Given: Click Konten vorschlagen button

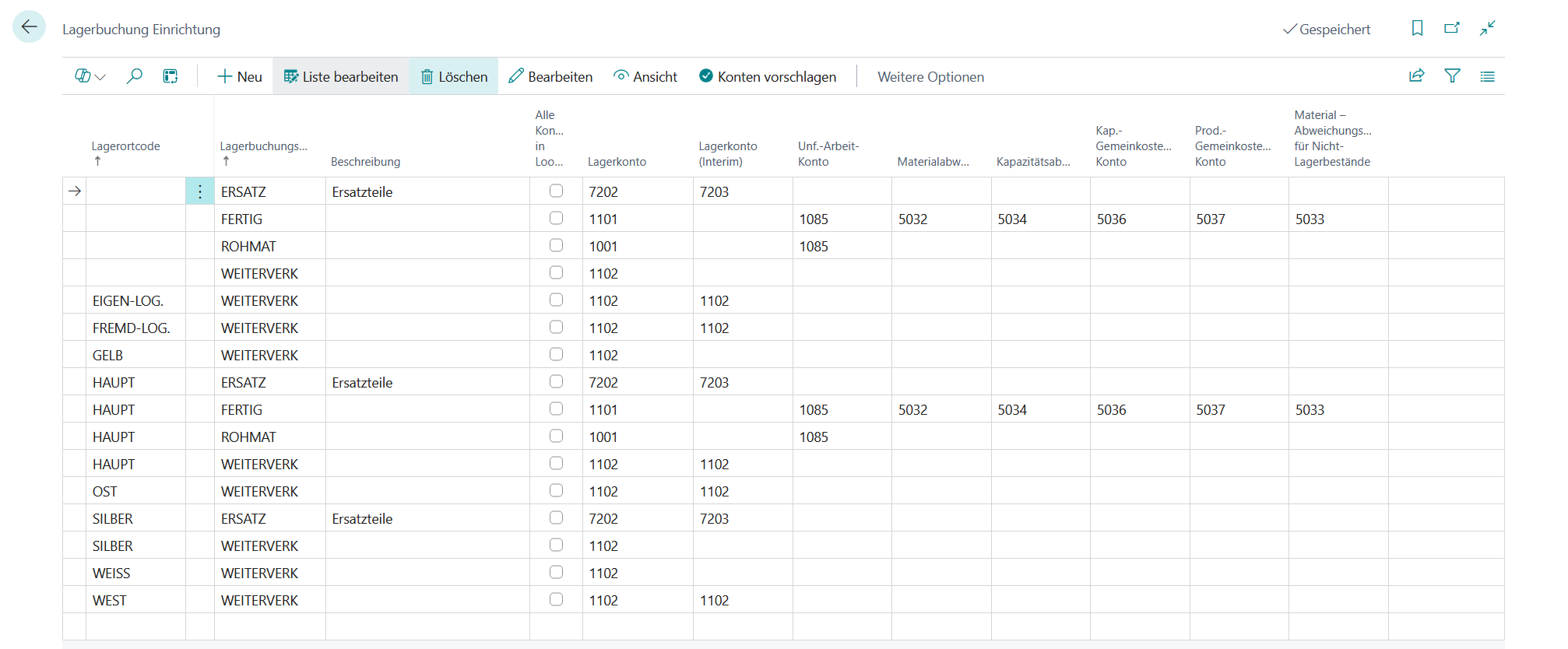Looking at the screenshot, I should pyautogui.click(x=768, y=76).
